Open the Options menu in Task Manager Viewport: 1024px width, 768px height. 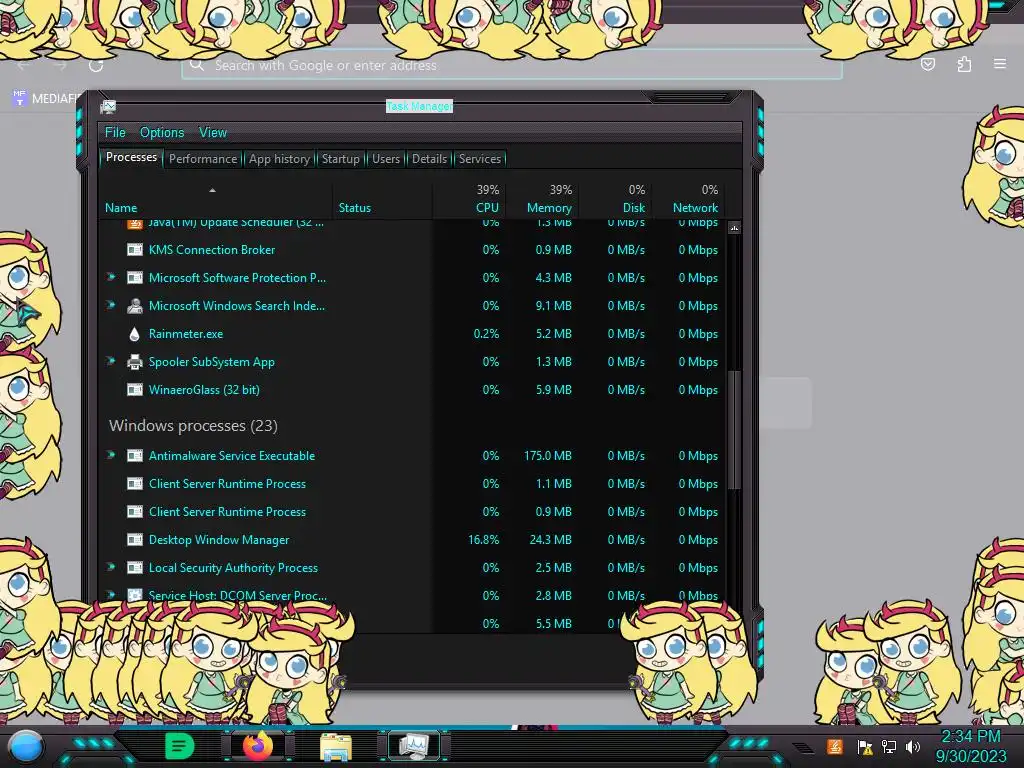[x=162, y=133]
